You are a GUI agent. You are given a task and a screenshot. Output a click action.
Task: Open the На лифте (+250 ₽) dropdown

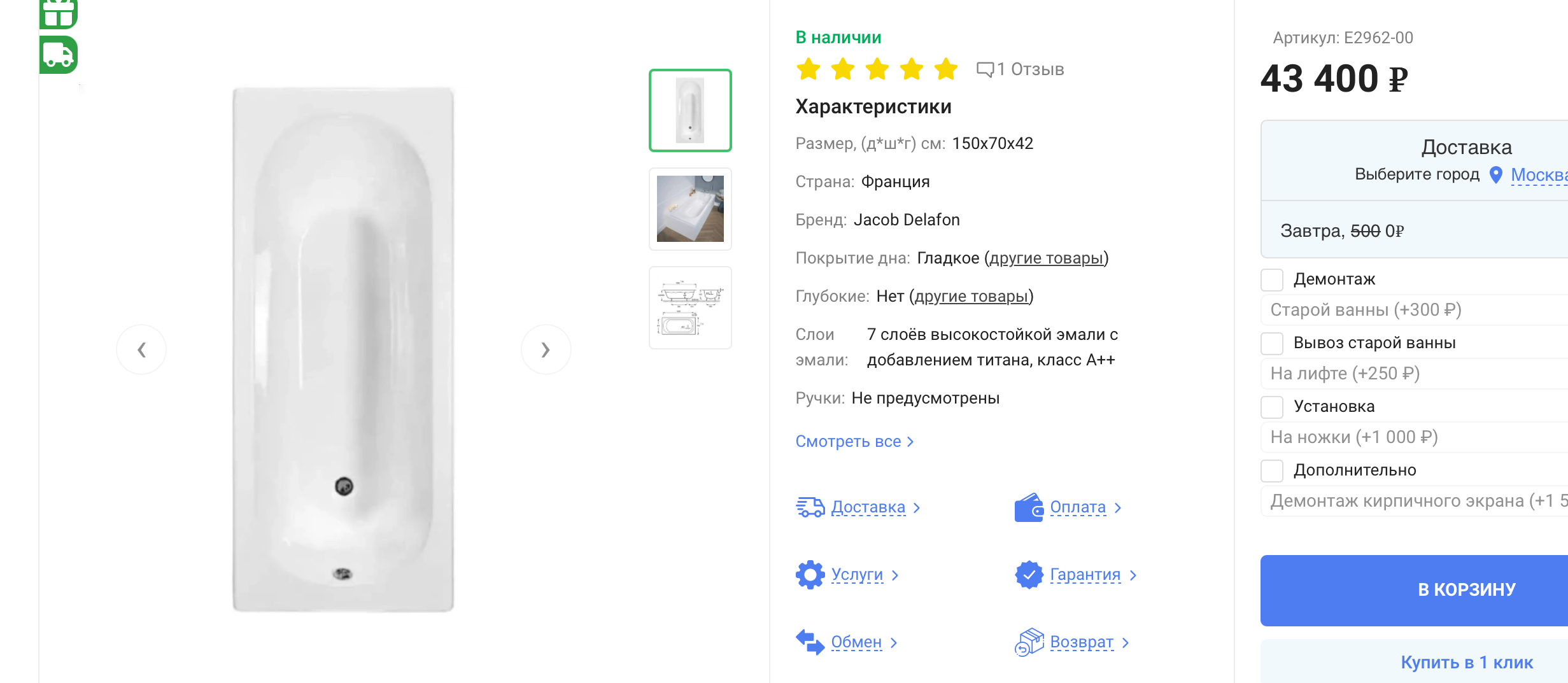[1413, 374]
